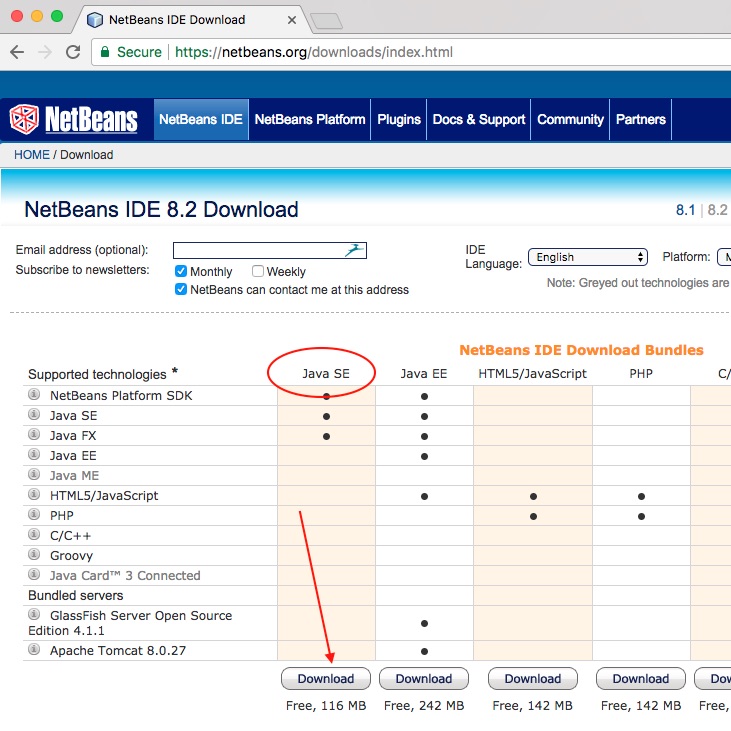Click the 'Free, 116 MB' size text
The image size is (731, 731).
click(326, 706)
